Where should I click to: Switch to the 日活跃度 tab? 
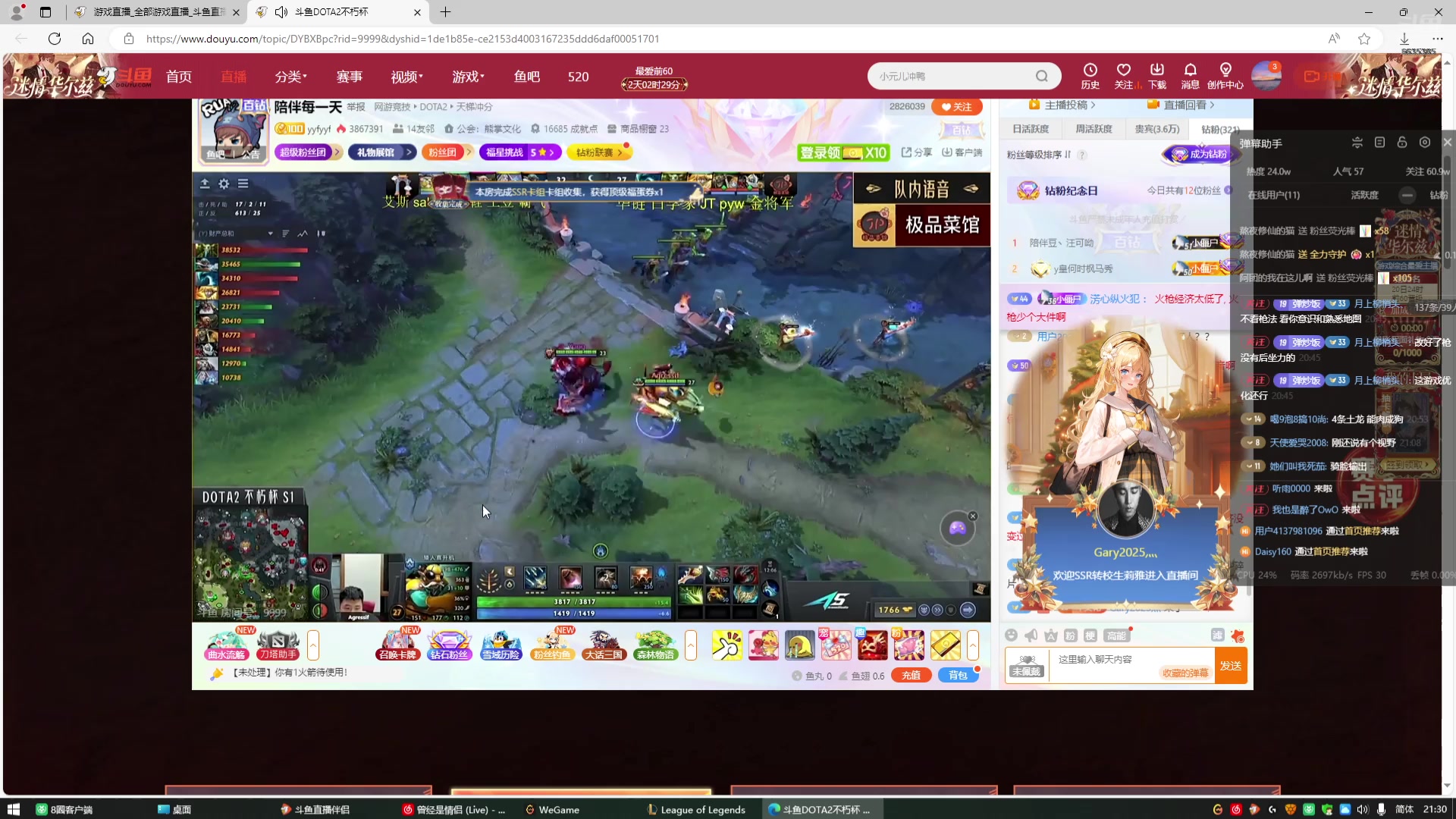[x=1031, y=129]
